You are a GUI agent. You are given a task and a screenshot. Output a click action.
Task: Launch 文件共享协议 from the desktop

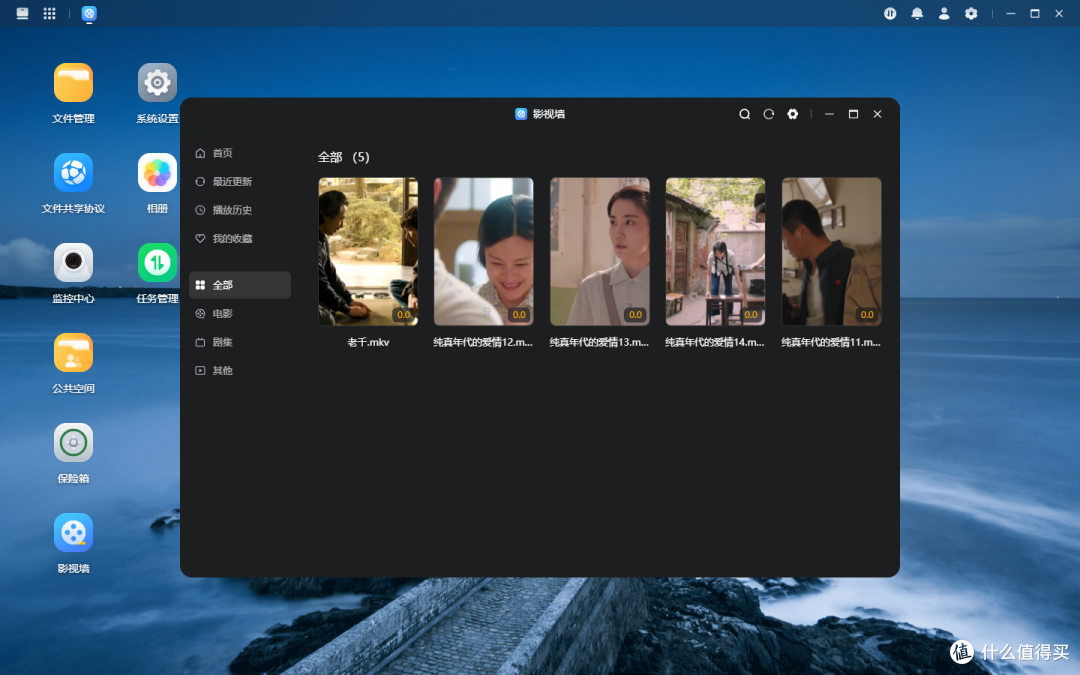[74, 173]
